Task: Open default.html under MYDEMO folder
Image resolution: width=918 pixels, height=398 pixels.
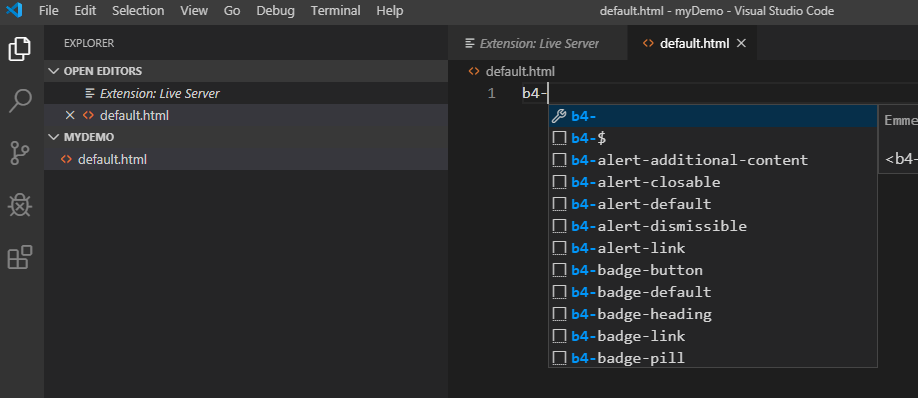Action: 246,159
